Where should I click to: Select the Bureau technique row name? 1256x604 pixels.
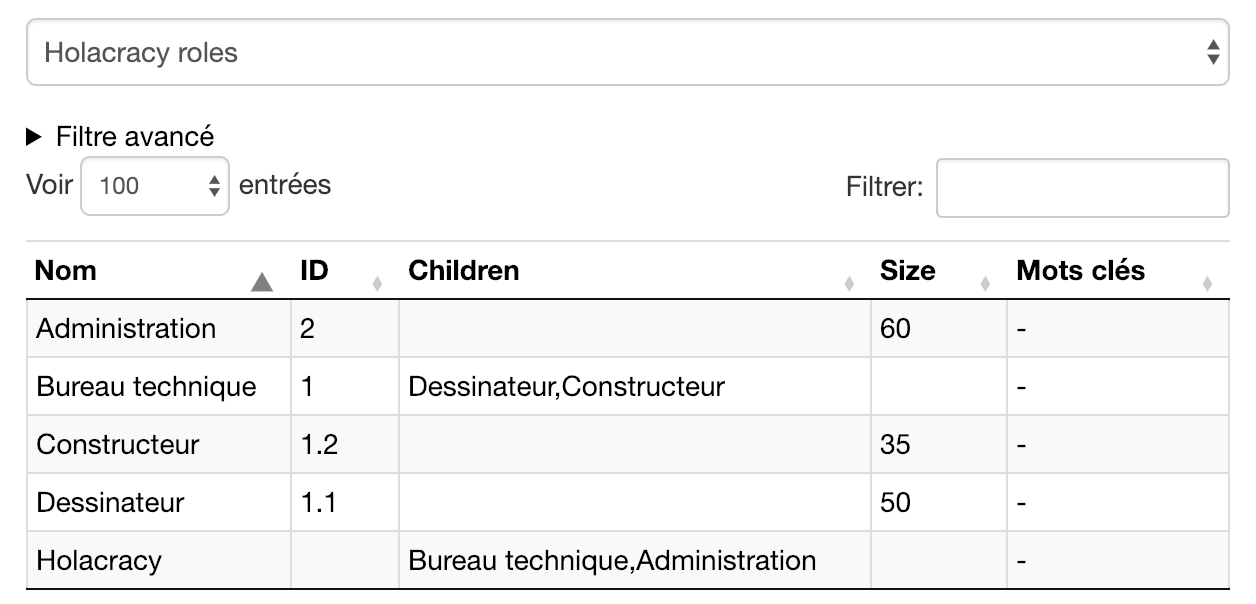click(x=146, y=387)
